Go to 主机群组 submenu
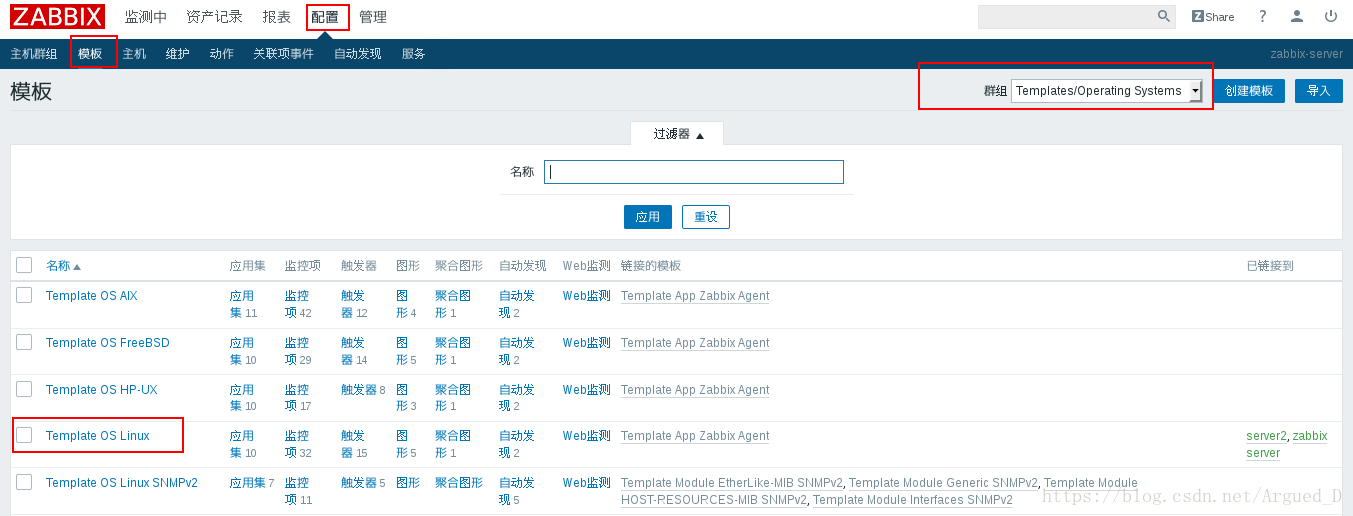The height and width of the screenshot is (516, 1353). pyautogui.click(x=34, y=54)
